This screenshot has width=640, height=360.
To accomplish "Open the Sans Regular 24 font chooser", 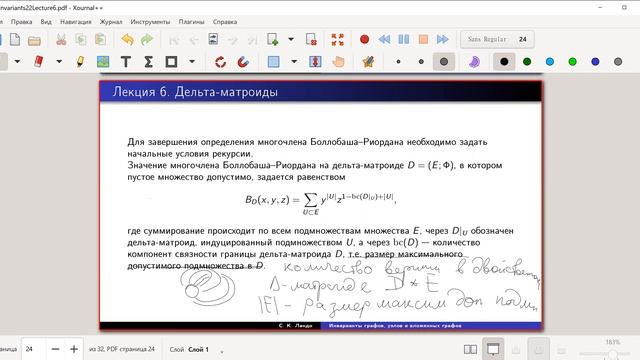I will [x=497, y=39].
